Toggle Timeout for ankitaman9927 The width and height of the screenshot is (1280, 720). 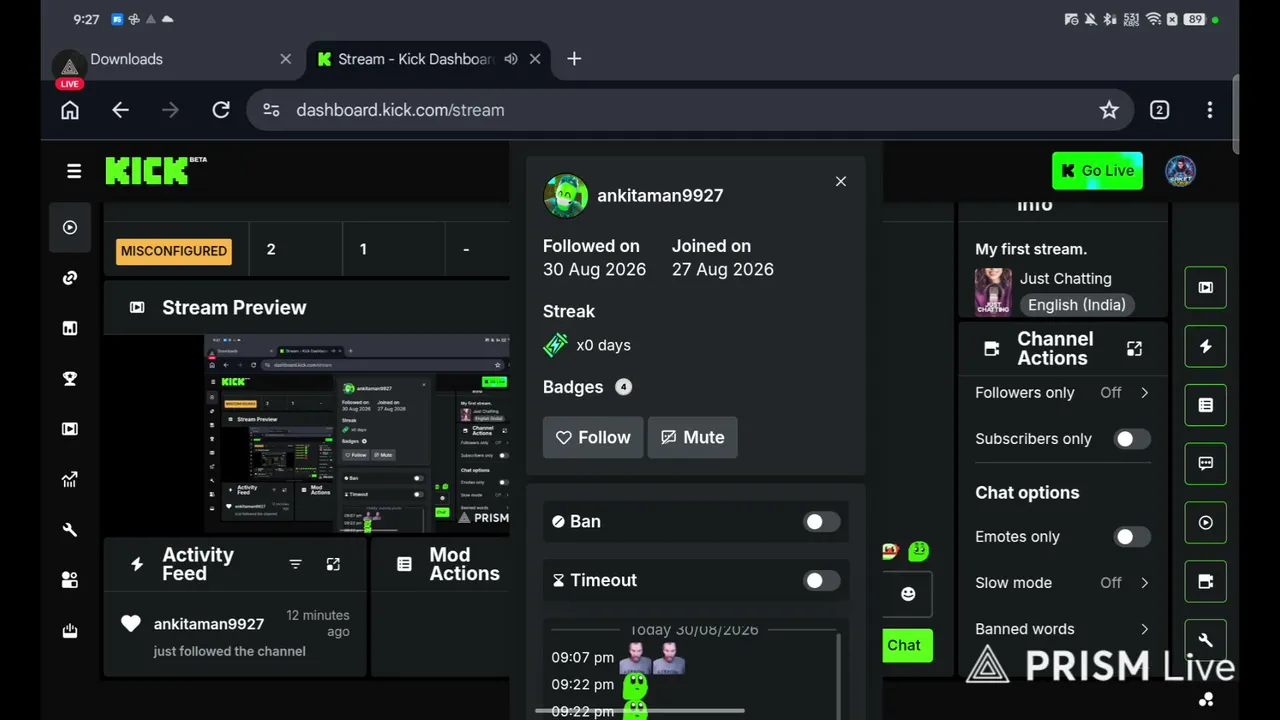[822, 581]
